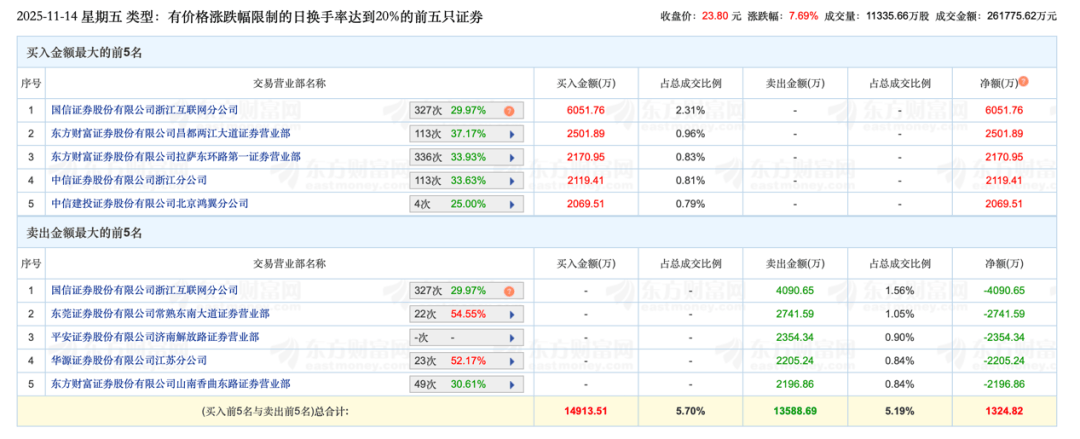Click the -2196.86 net value for 山南香曲东路
Image resolution: width=1080 pixels, height=439 pixels.
(1004, 384)
